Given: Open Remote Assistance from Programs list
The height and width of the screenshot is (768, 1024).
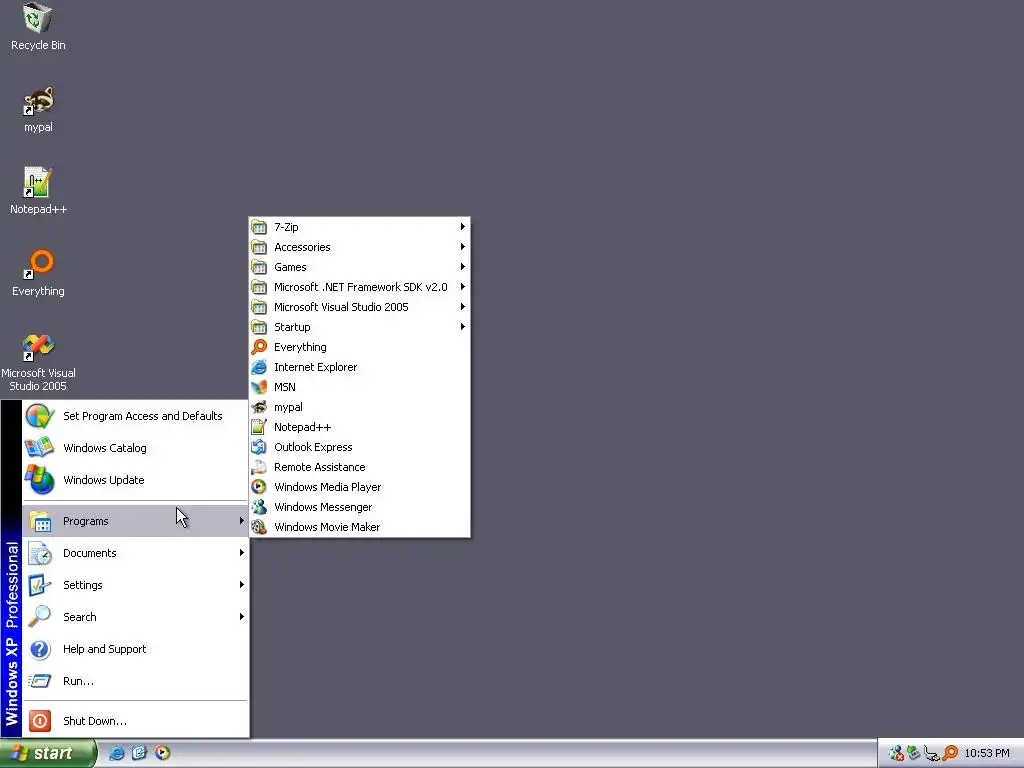Looking at the screenshot, I should pyautogui.click(x=359, y=468).
